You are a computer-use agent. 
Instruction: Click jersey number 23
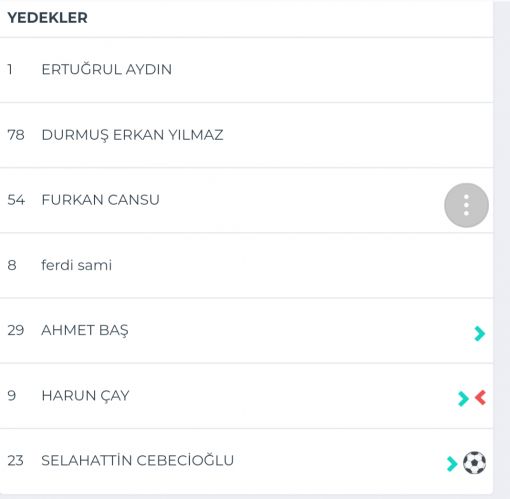pos(15,460)
